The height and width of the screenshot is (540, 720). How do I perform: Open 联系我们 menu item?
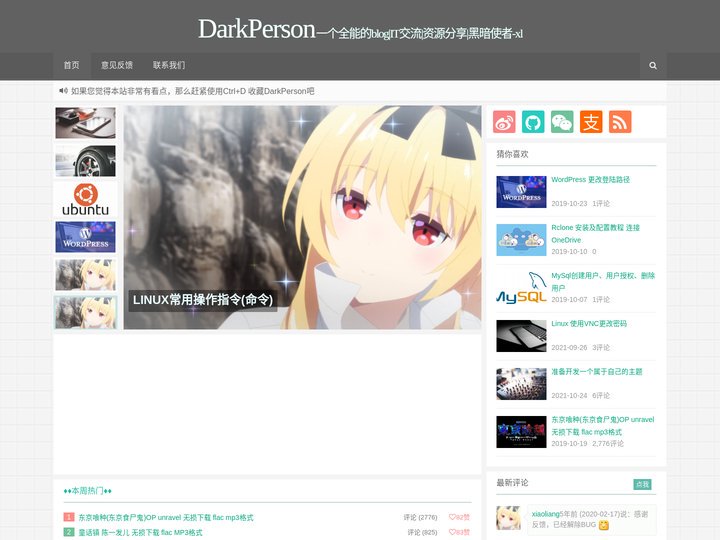coord(169,66)
